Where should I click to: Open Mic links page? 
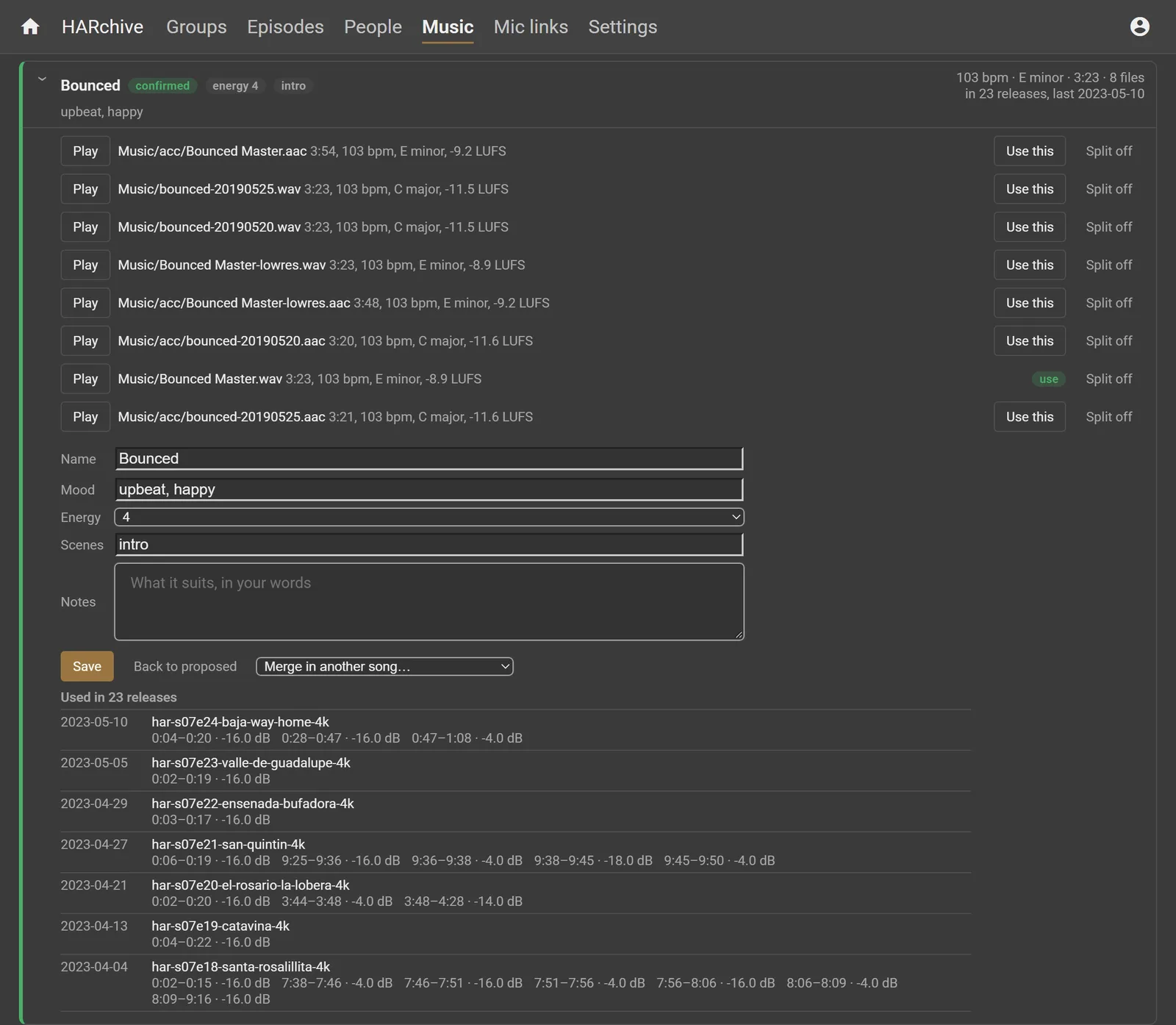pyautogui.click(x=531, y=26)
